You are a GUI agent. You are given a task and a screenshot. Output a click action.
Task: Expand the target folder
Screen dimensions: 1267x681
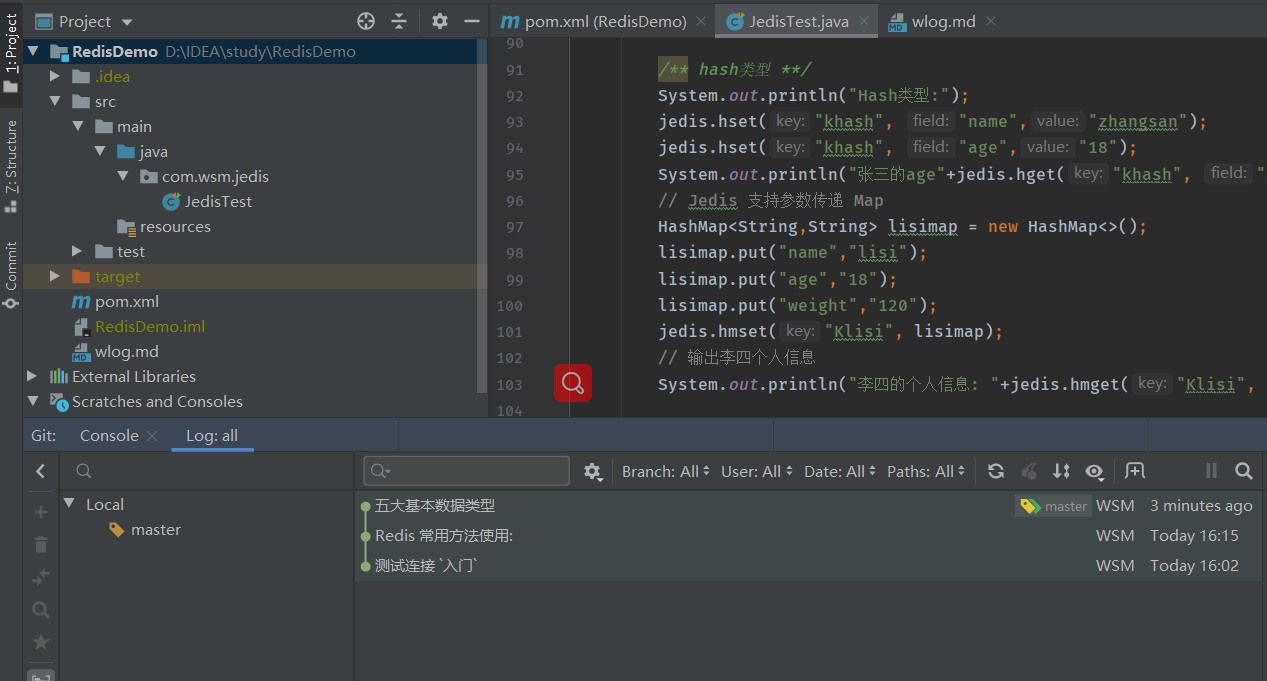coord(55,276)
